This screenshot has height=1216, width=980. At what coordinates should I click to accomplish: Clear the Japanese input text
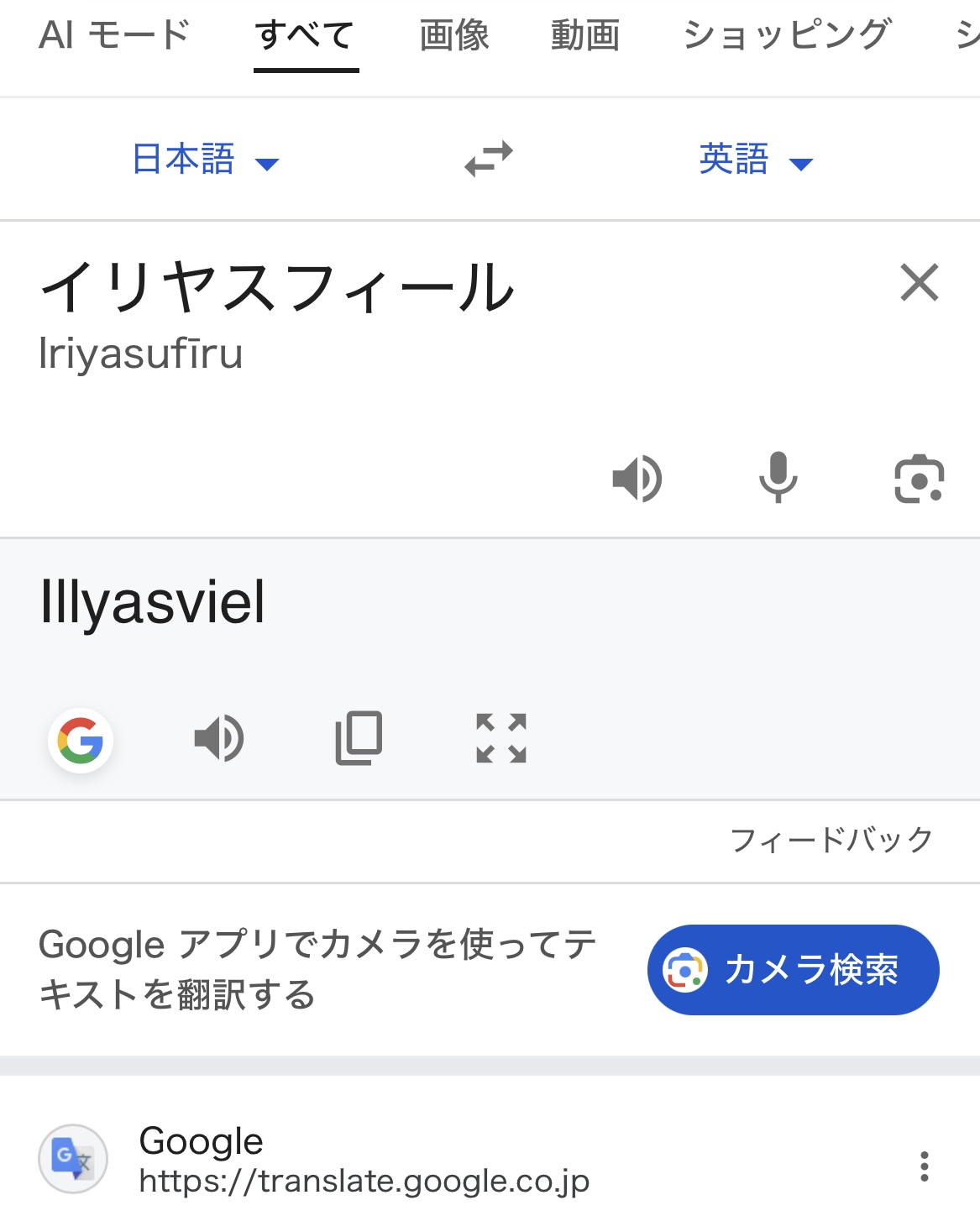tap(919, 282)
